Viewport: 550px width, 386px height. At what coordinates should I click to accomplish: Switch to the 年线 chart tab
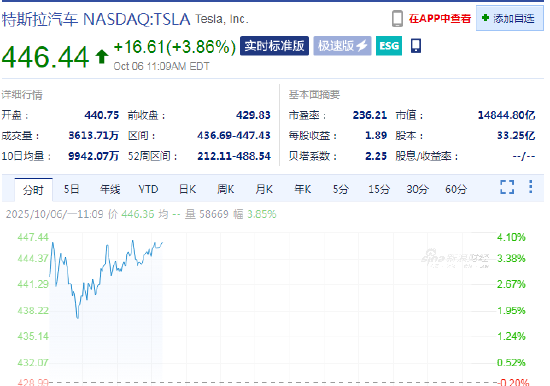110,189
